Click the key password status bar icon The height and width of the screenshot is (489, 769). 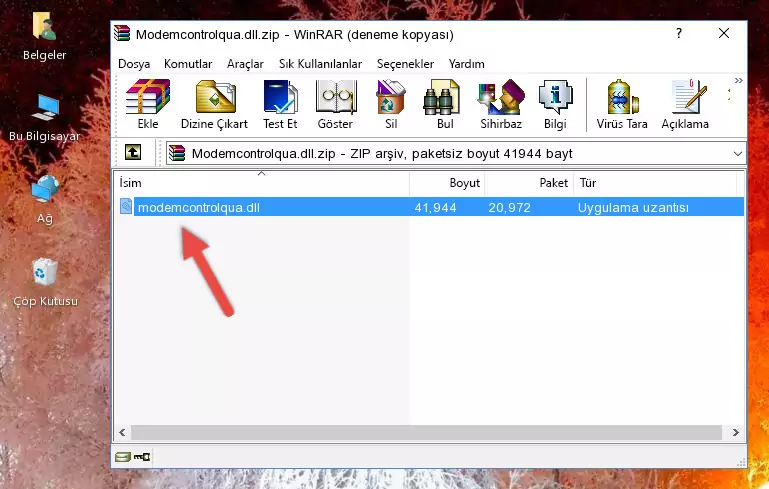142,457
